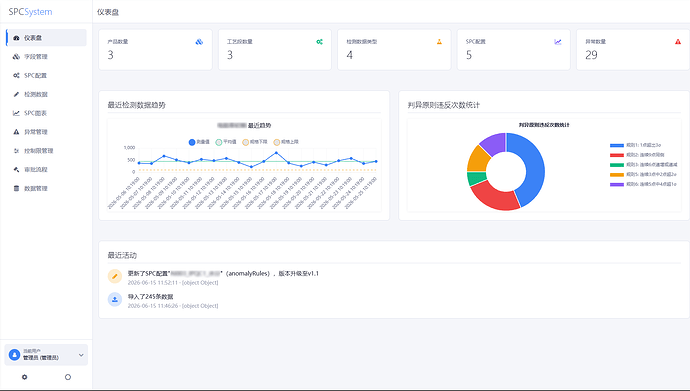Click the circle icon at sidebar bottom

click(x=68, y=377)
